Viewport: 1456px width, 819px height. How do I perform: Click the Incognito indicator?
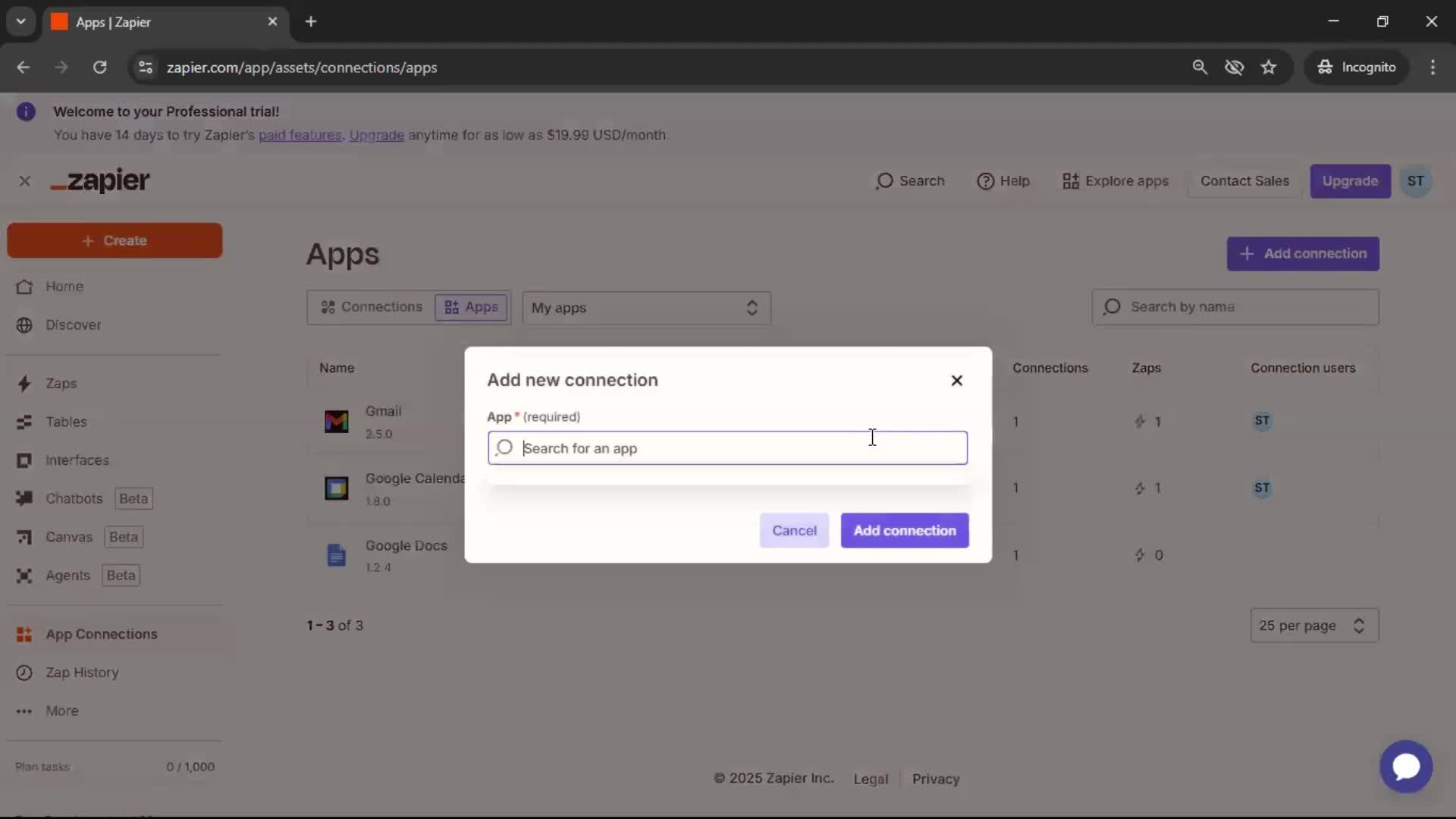(1356, 67)
